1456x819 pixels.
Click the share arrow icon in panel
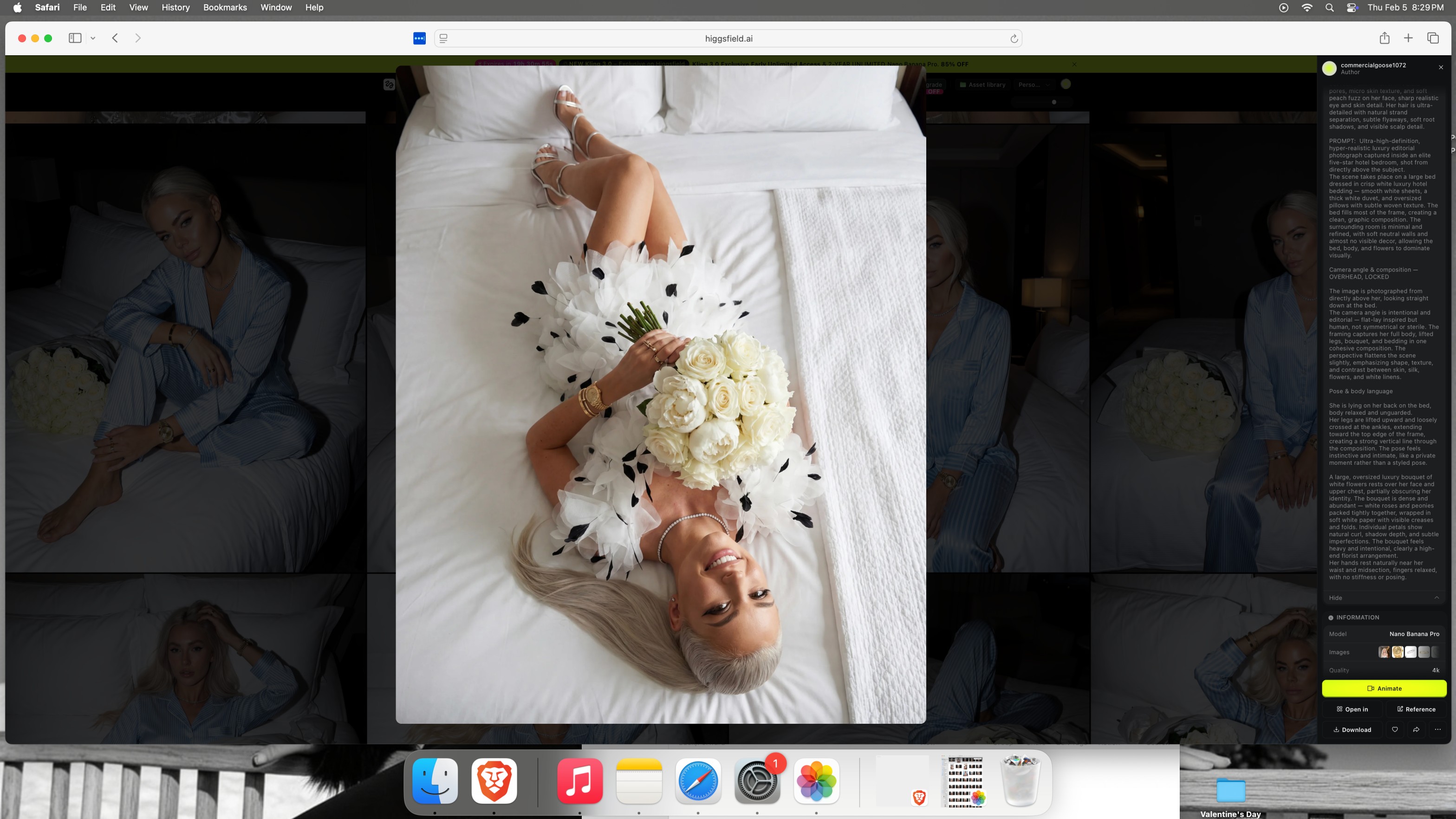coord(1416,730)
